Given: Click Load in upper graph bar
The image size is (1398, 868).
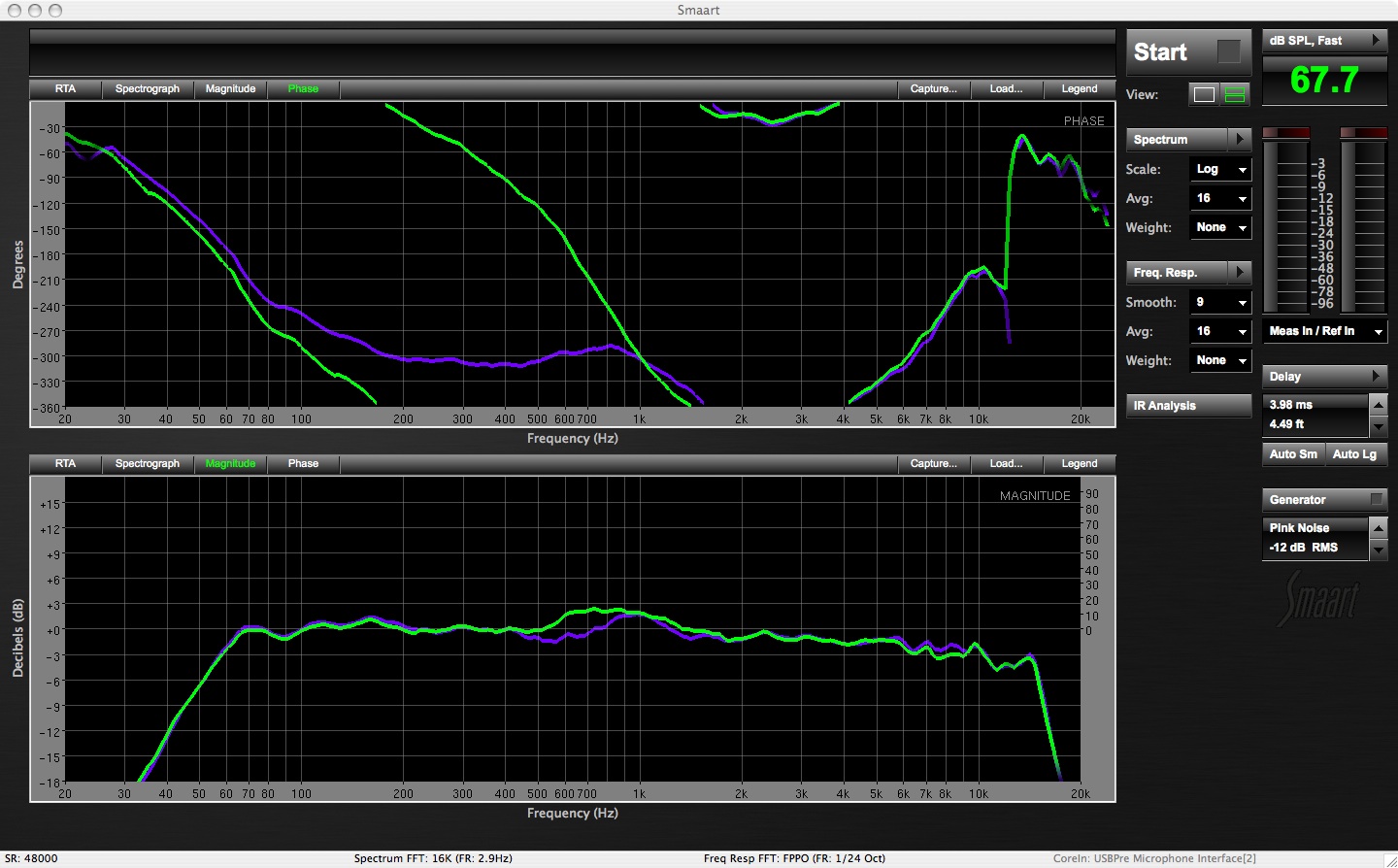Looking at the screenshot, I should pyautogui.click(x=1006, y=88).
